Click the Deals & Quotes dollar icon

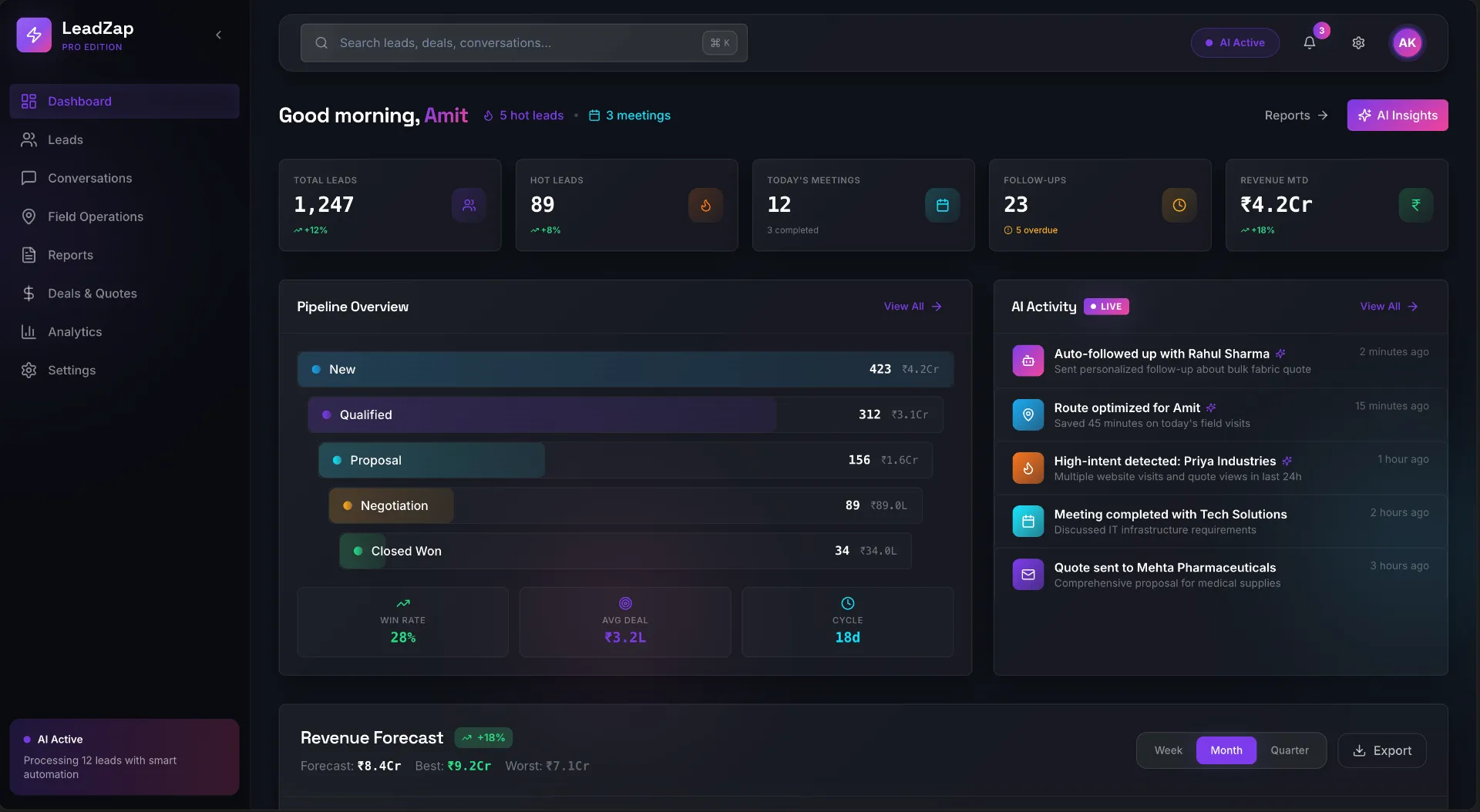(x=29, y=294)
